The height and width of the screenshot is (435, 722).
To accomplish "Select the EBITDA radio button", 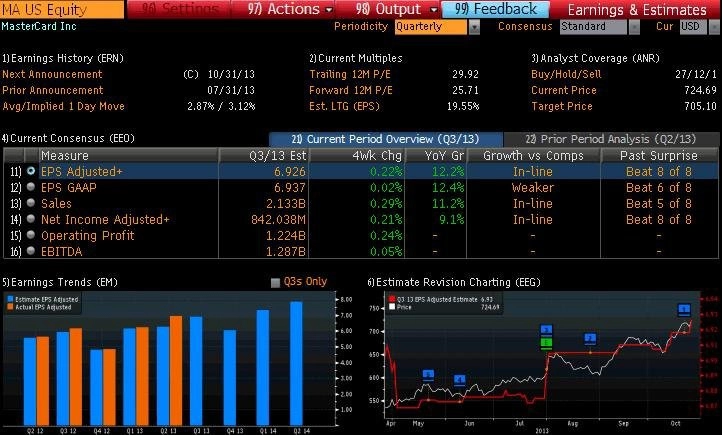I will (x=31, y=251).
